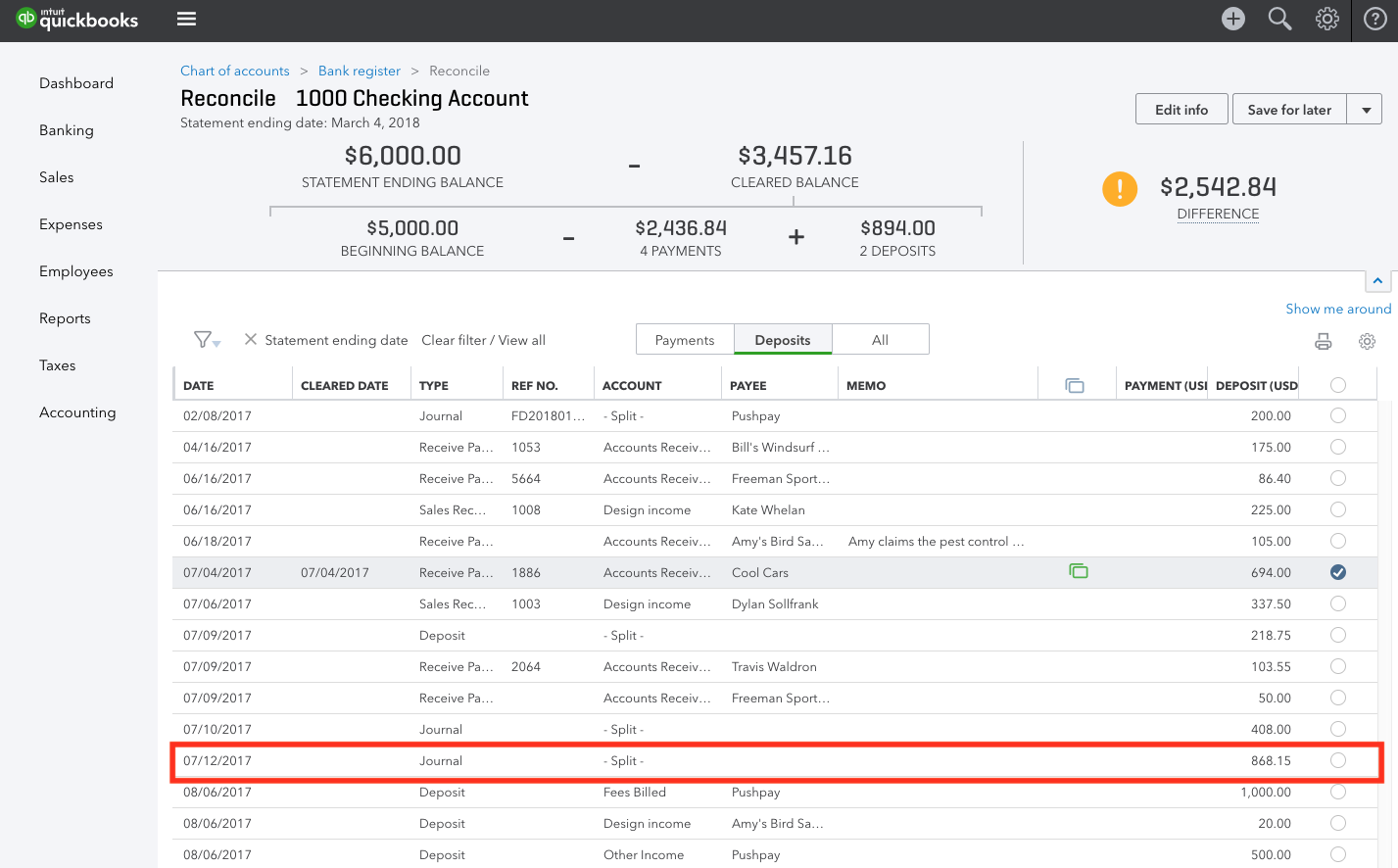
Task: Switch to the All tab
Action: pyautogui.click(x=879, y=339)
